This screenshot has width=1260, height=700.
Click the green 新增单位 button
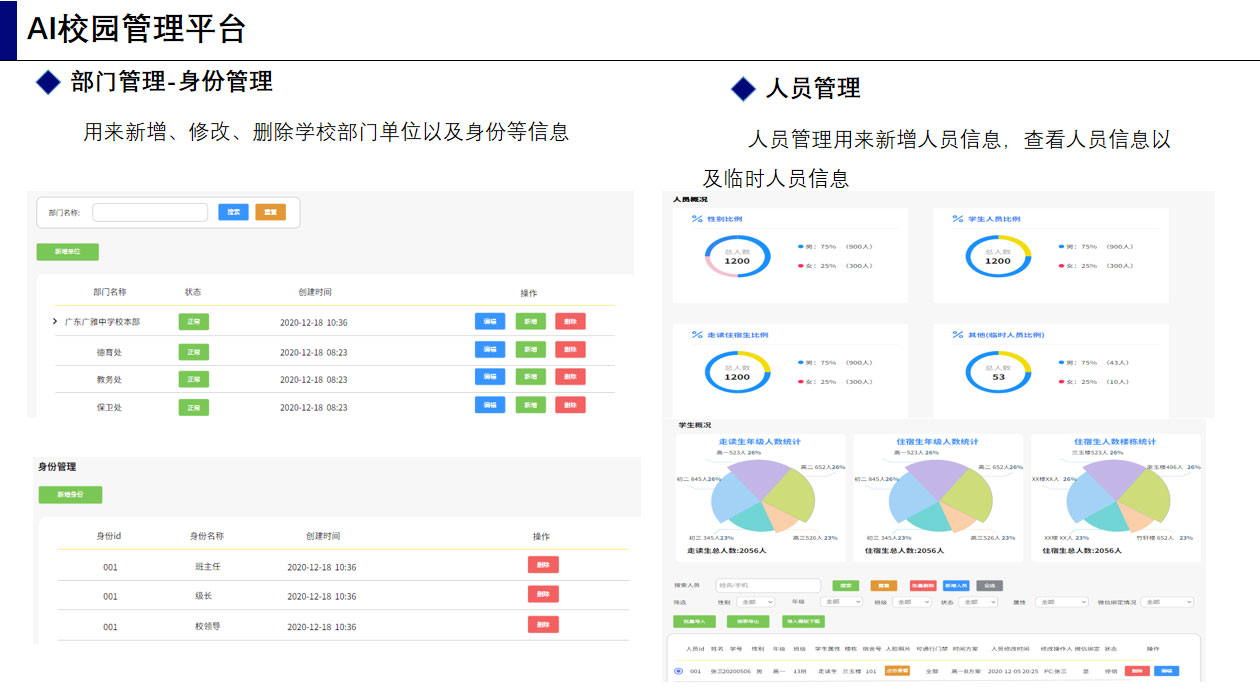[68, 252]
